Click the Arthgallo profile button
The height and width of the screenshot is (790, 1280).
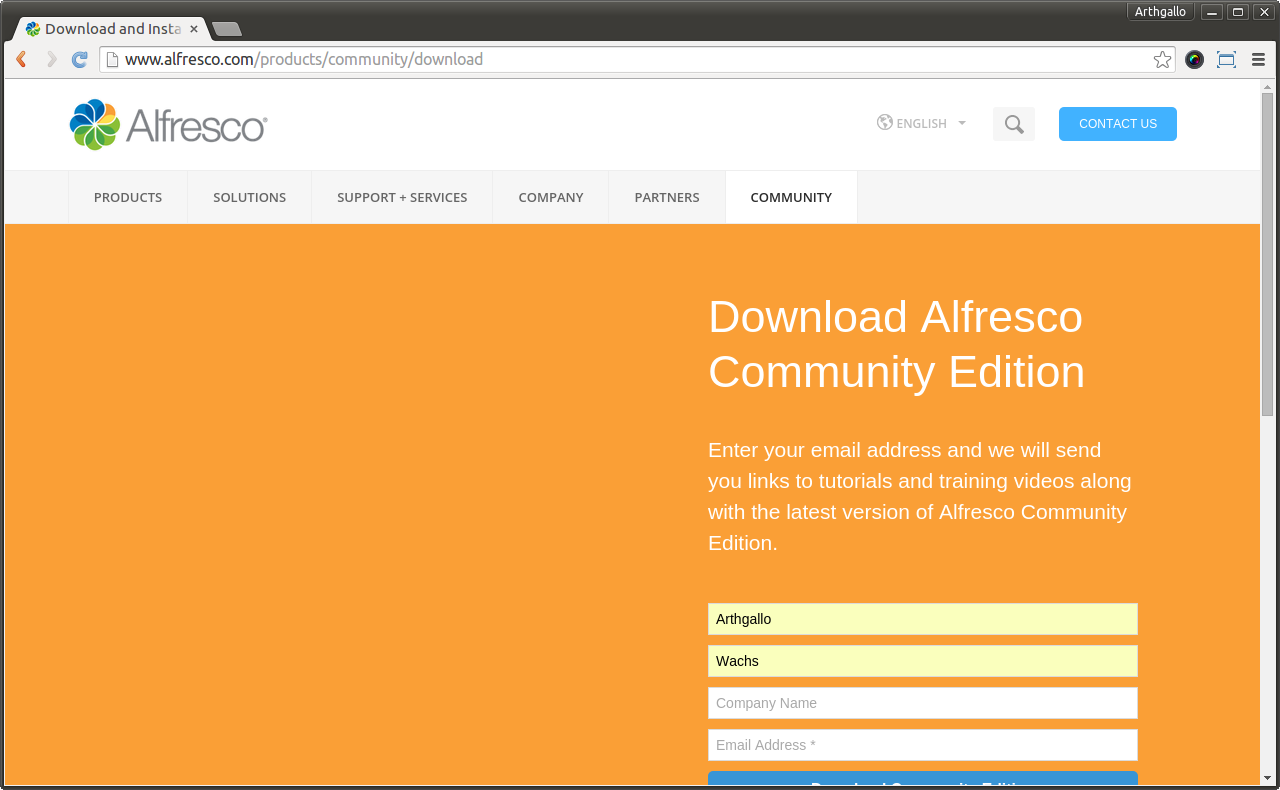click(1160, 12)
